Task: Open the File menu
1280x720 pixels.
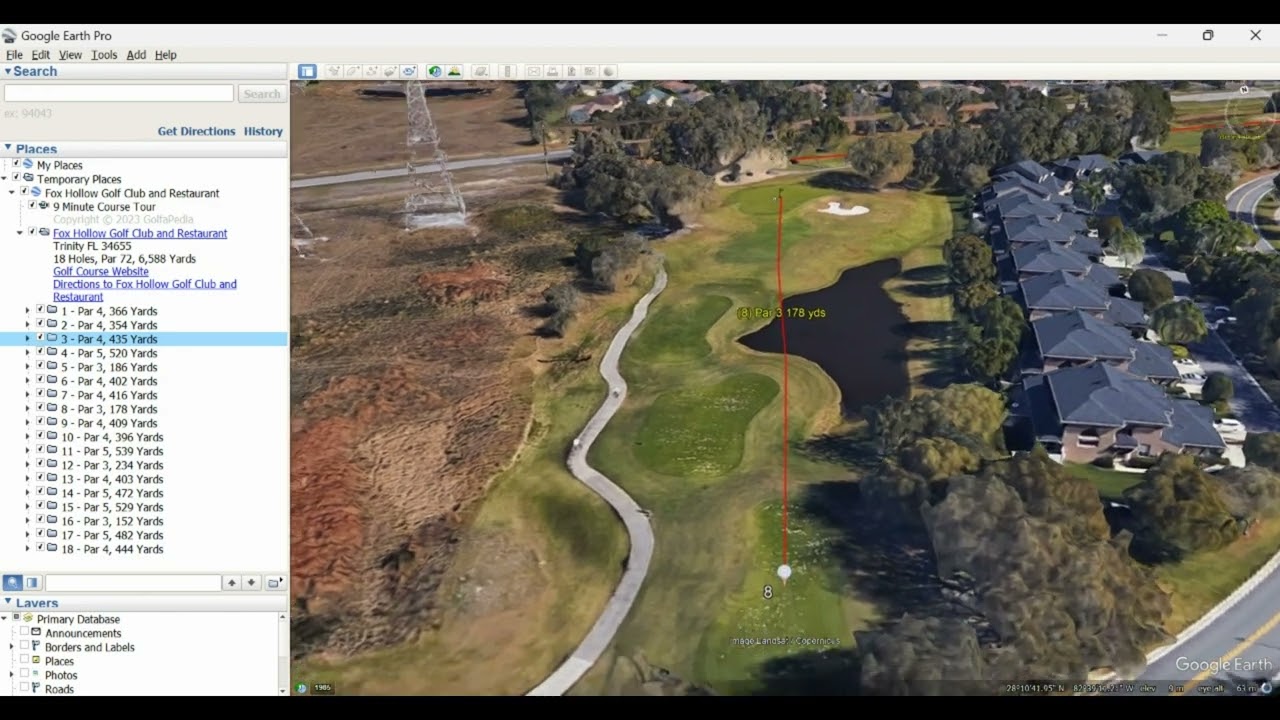Action: pyautogui.click(x=14, y=55)
